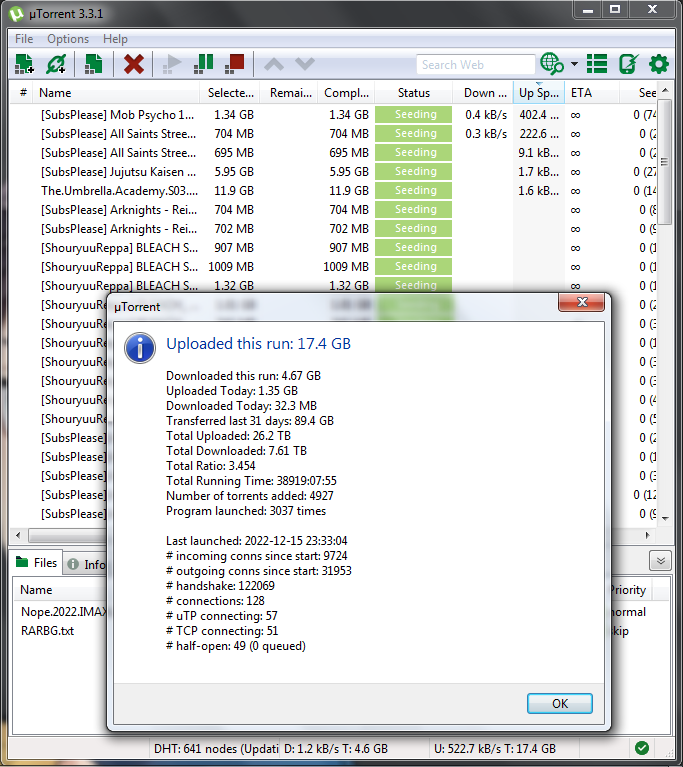This screenshot has height=767, width=683.
Task: Select the Mob Psycho torrent row
Action: [333, 115]
